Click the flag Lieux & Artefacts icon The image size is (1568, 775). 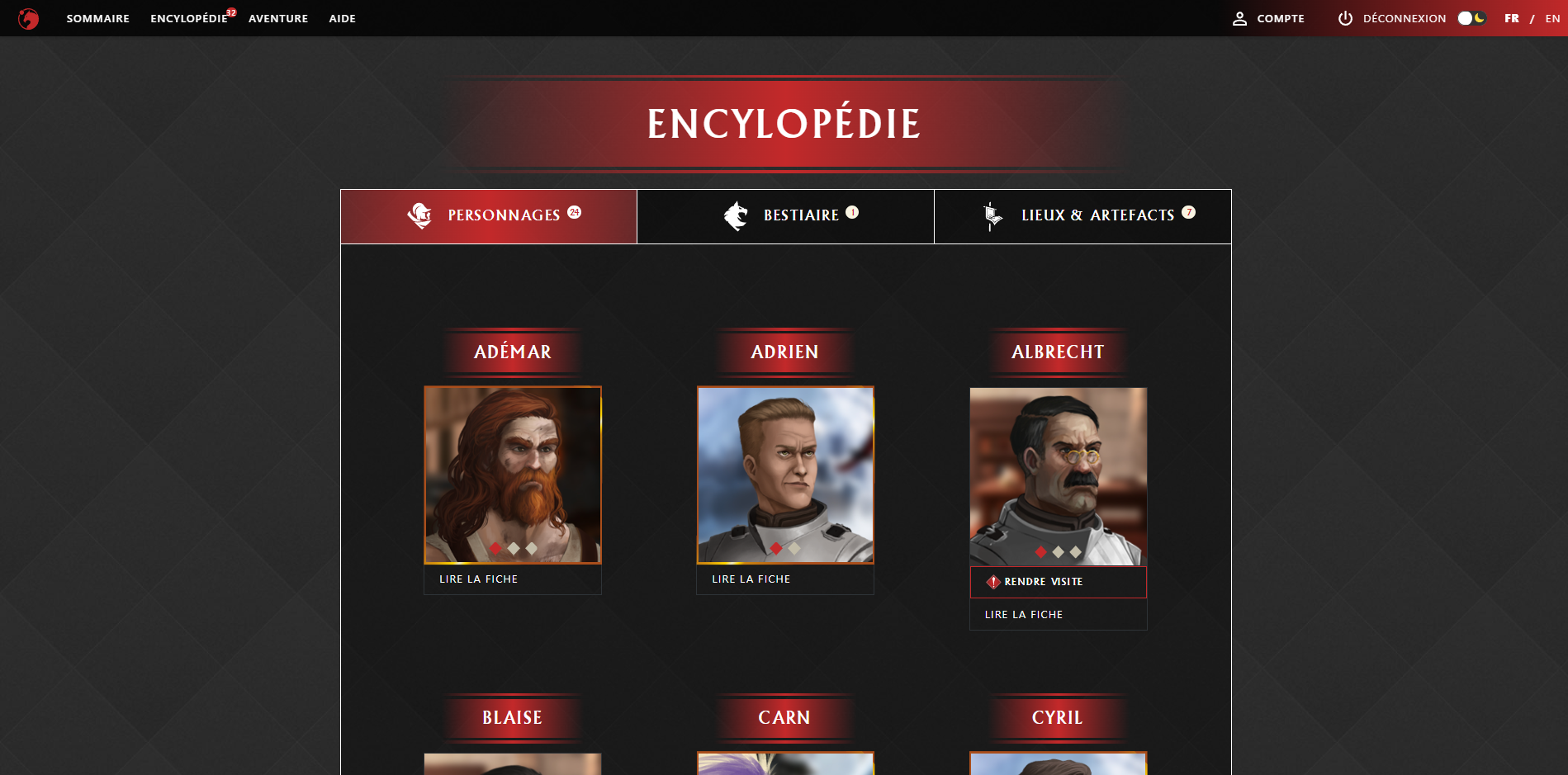coord(992,215)
